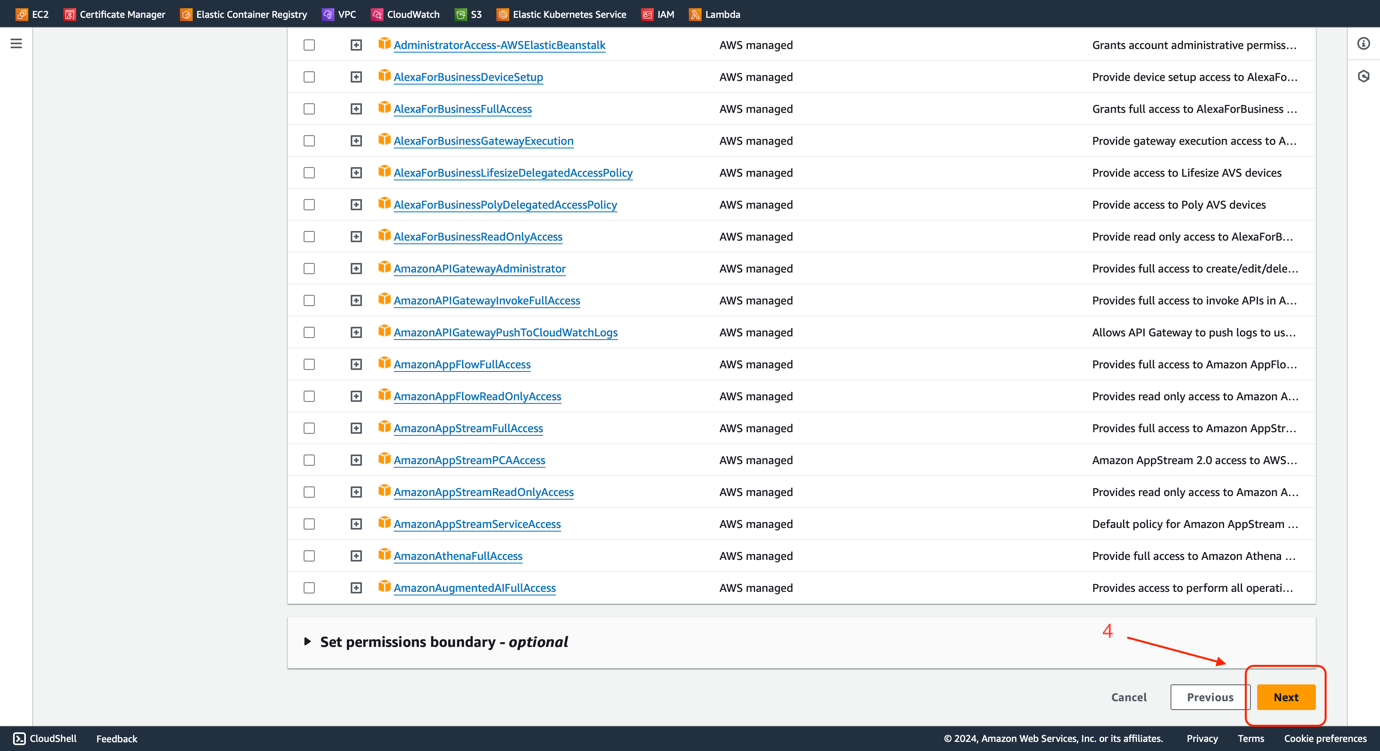1380x751 pixels.
Task: Open the AmazonAthenaFullAccess policy link
Action: 458,556
